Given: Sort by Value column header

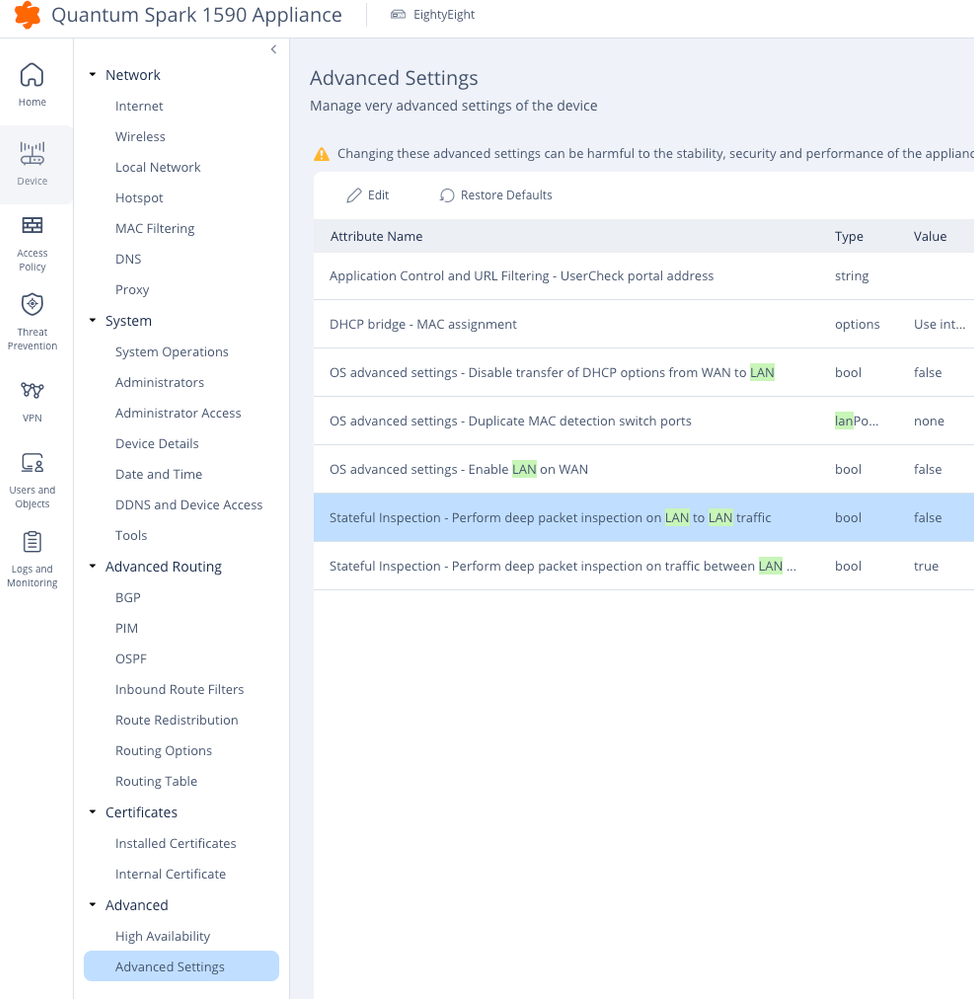Looking at the screenshot, I should (929, 236).
